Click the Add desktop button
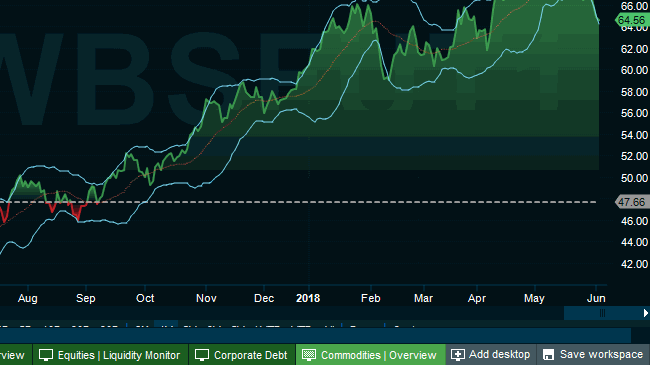Screen dimensions: 650x365 point(491,355)
